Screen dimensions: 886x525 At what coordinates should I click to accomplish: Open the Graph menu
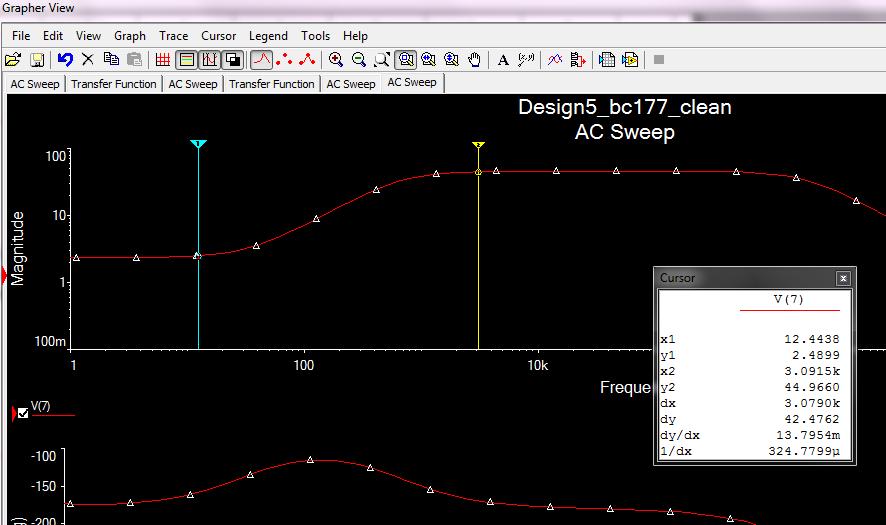pos(130,36)
